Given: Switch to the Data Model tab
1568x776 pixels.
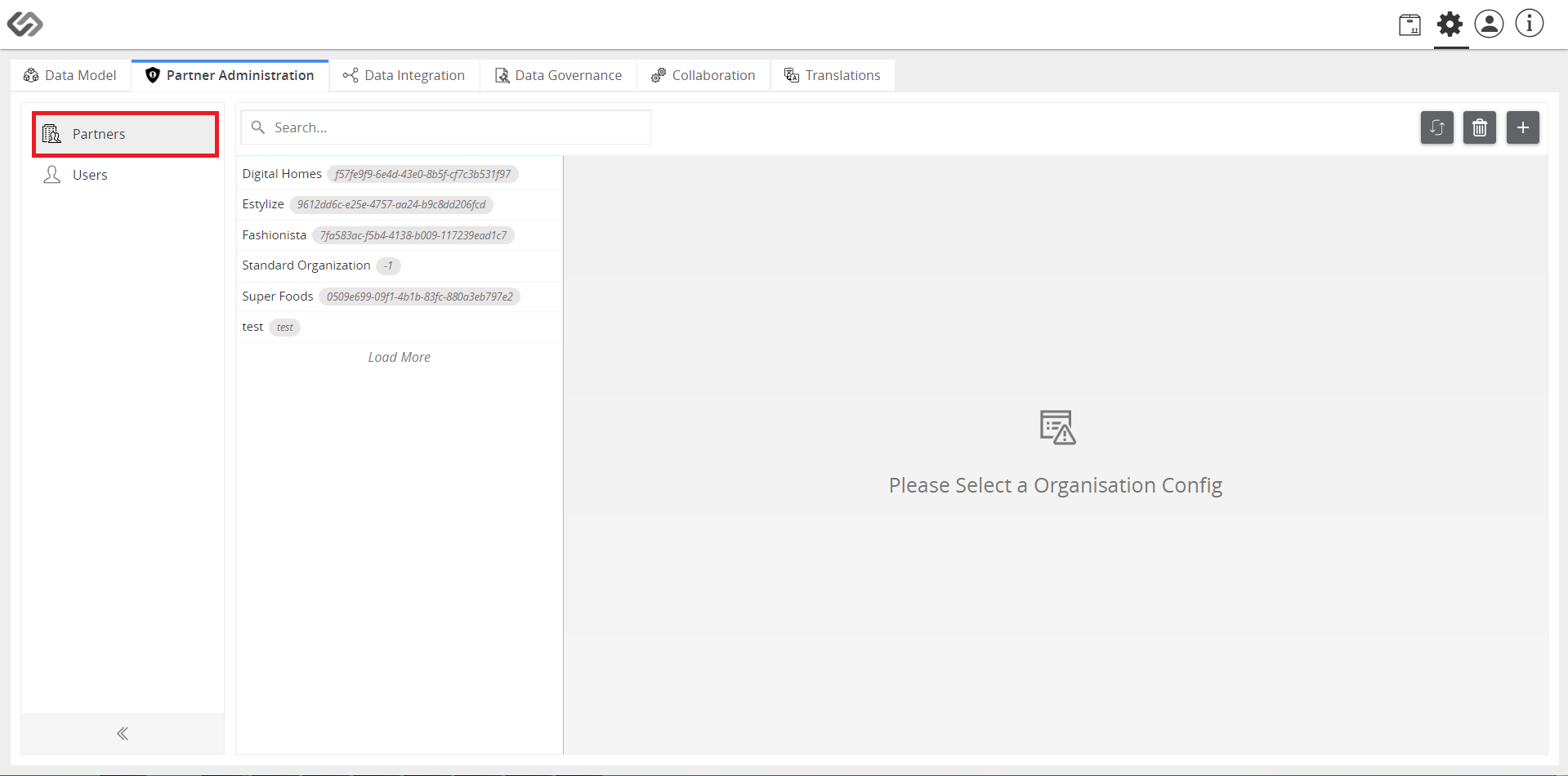Looking at the screenshot, I should [71, 75].
